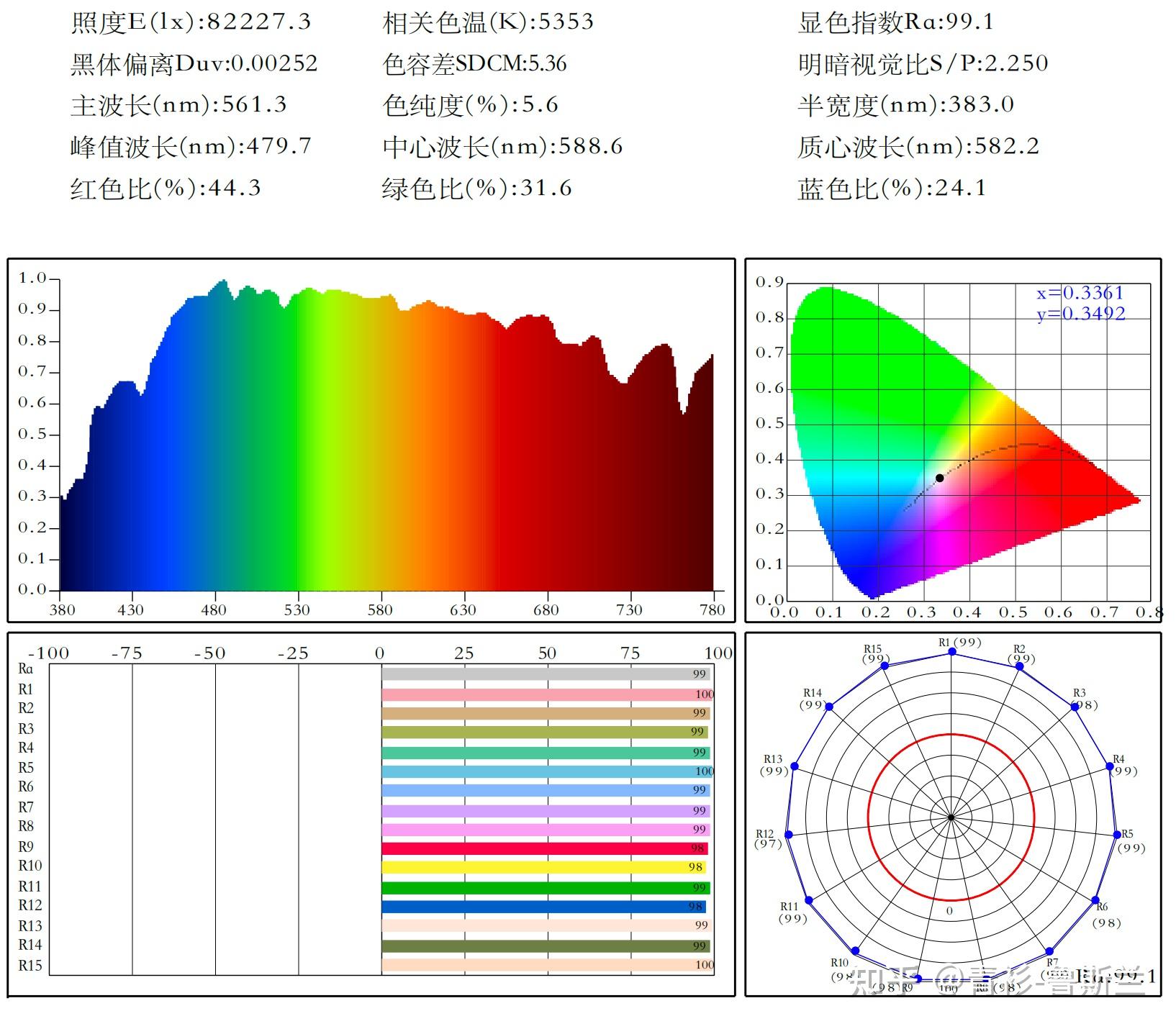
Task: Click the 780 tick label on spectrum axis
Action: [x=713, y=610]
